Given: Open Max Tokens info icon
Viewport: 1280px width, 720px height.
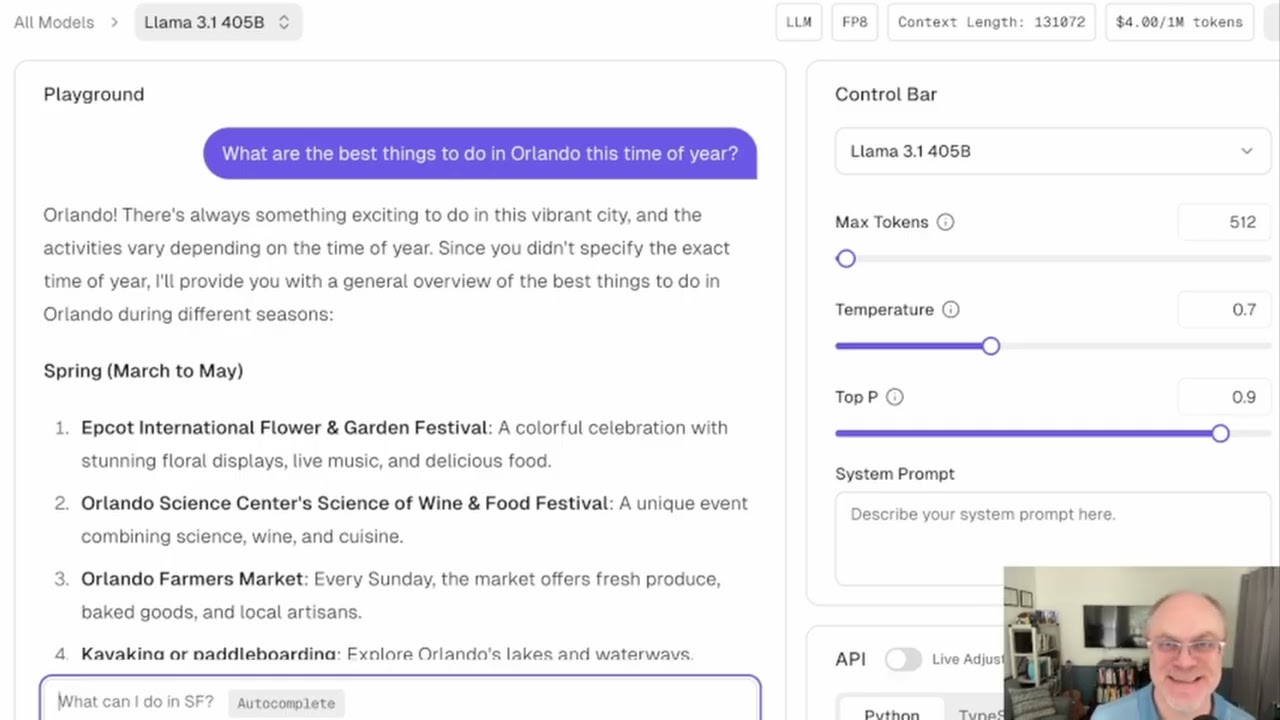Looking at the screenshot, I should click(x=945, y=222).
